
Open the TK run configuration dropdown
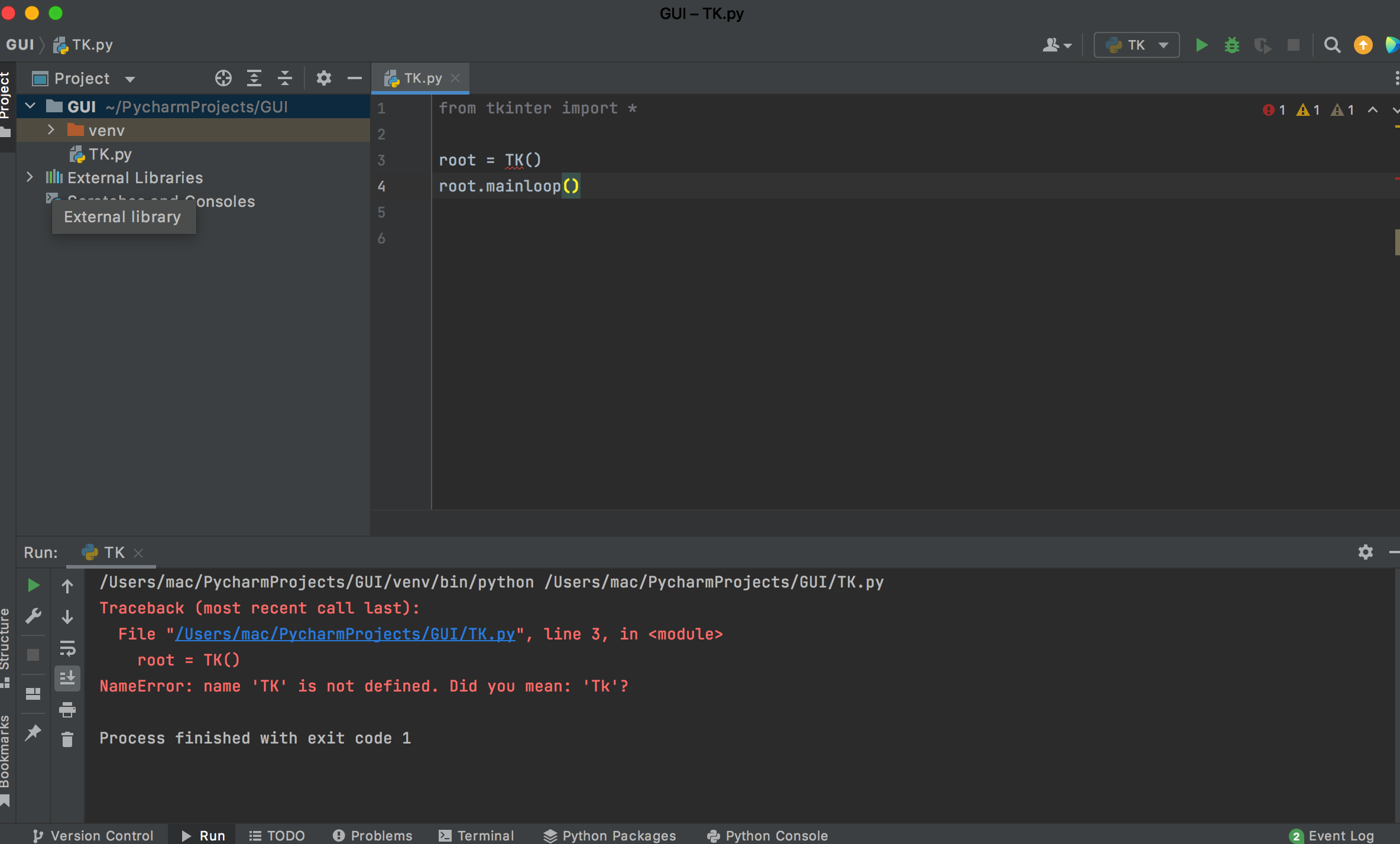1136,45
